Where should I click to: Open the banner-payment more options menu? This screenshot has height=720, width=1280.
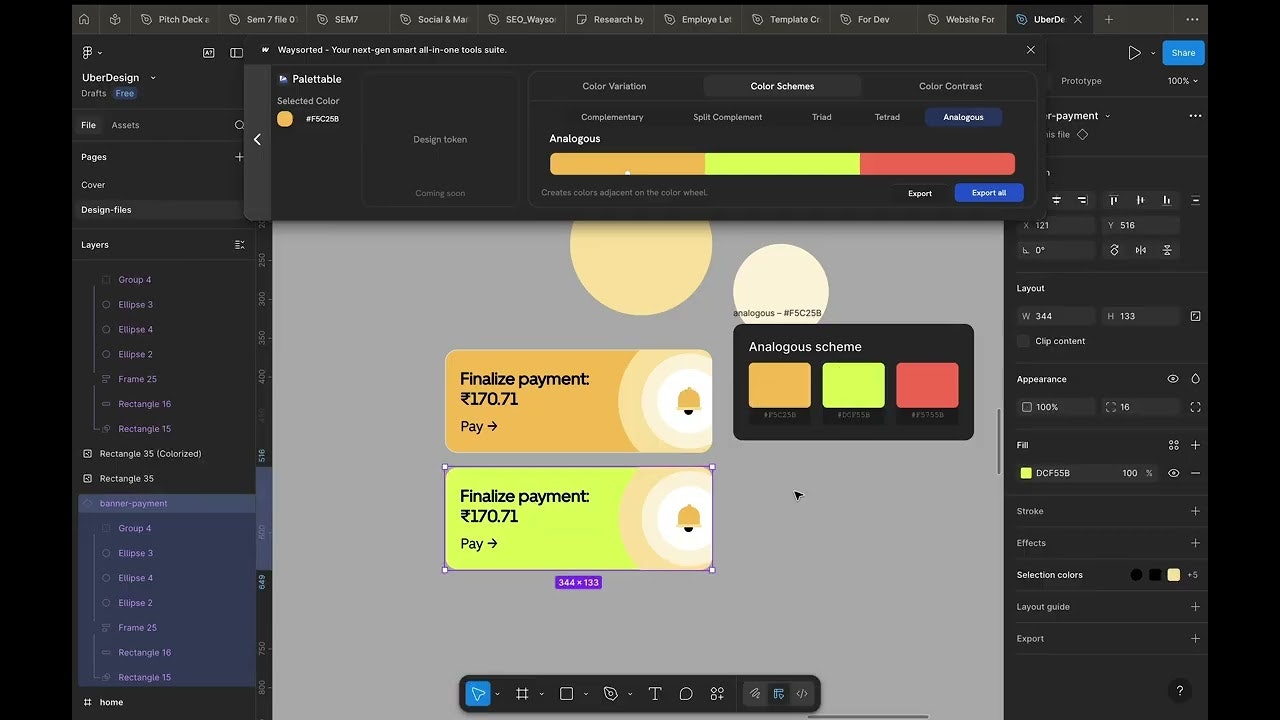tap(1195, 116)
